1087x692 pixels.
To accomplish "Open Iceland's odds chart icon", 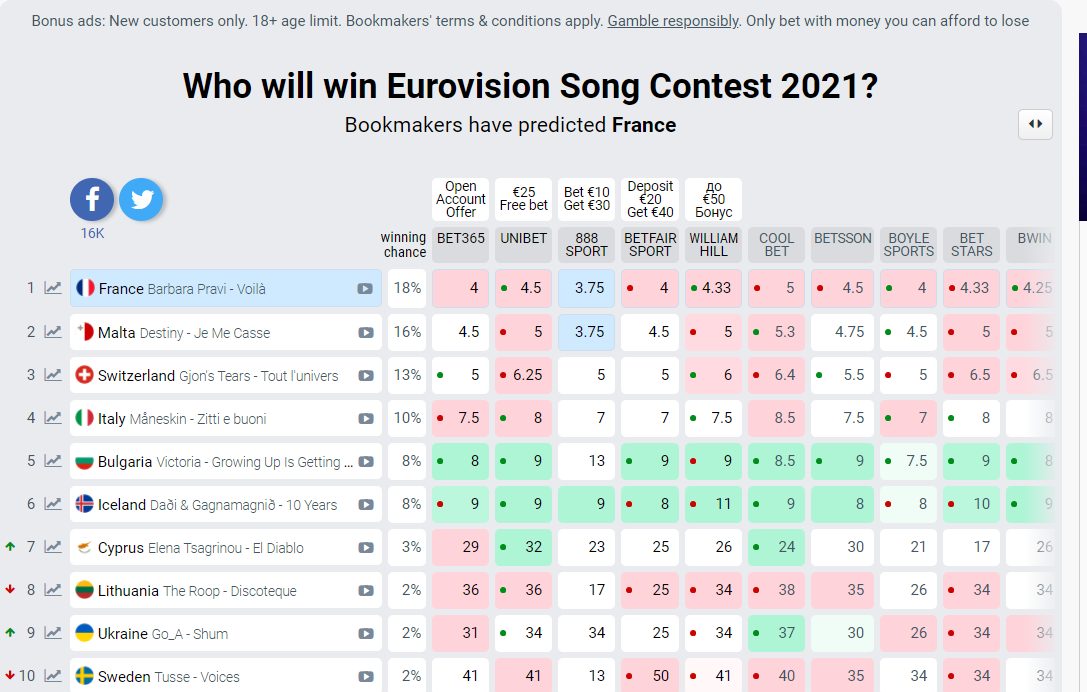I will (53, 505).
